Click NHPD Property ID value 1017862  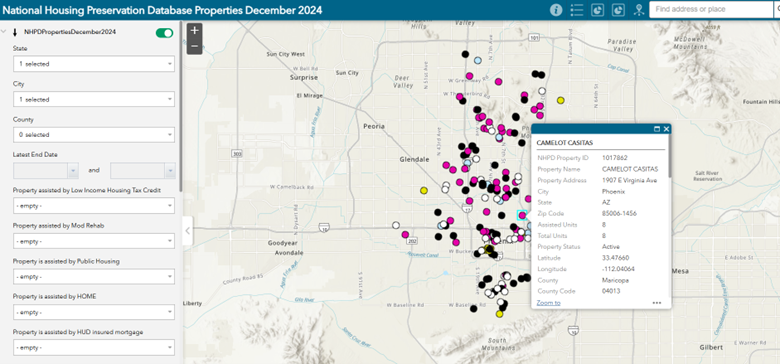pos(615,158)
